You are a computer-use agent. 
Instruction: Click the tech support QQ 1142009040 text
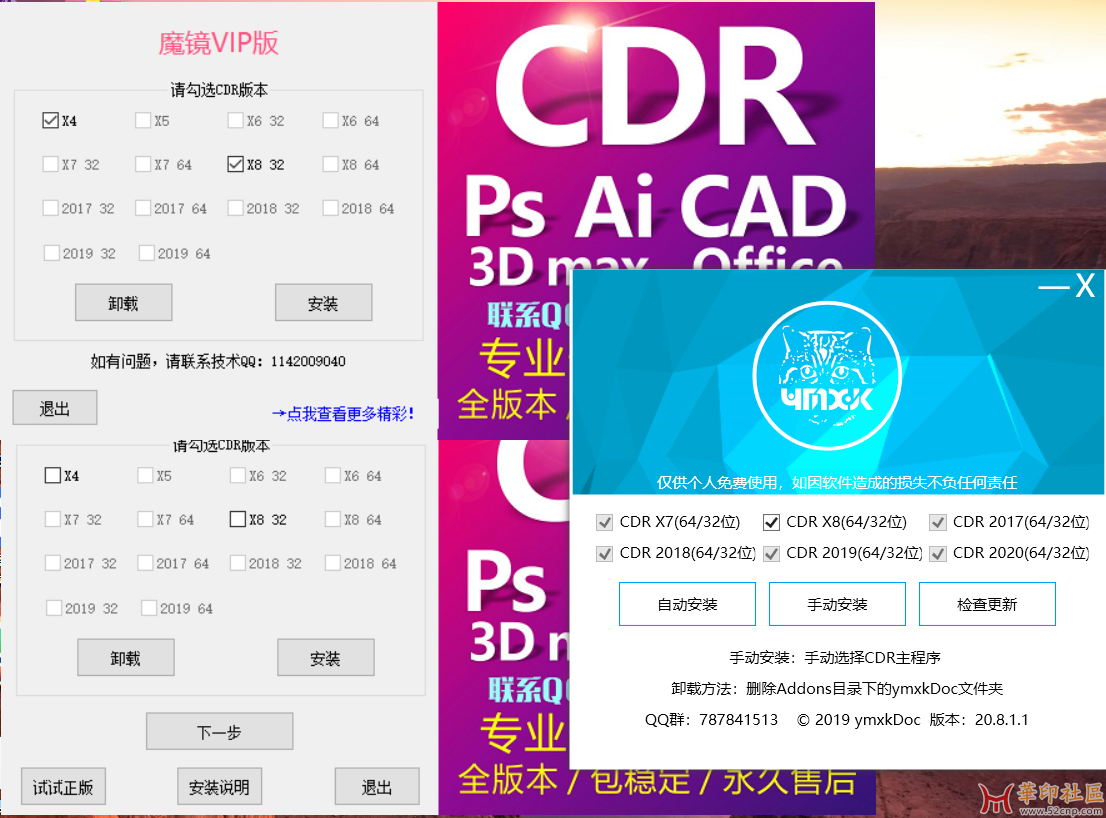[x=218, y=362]
